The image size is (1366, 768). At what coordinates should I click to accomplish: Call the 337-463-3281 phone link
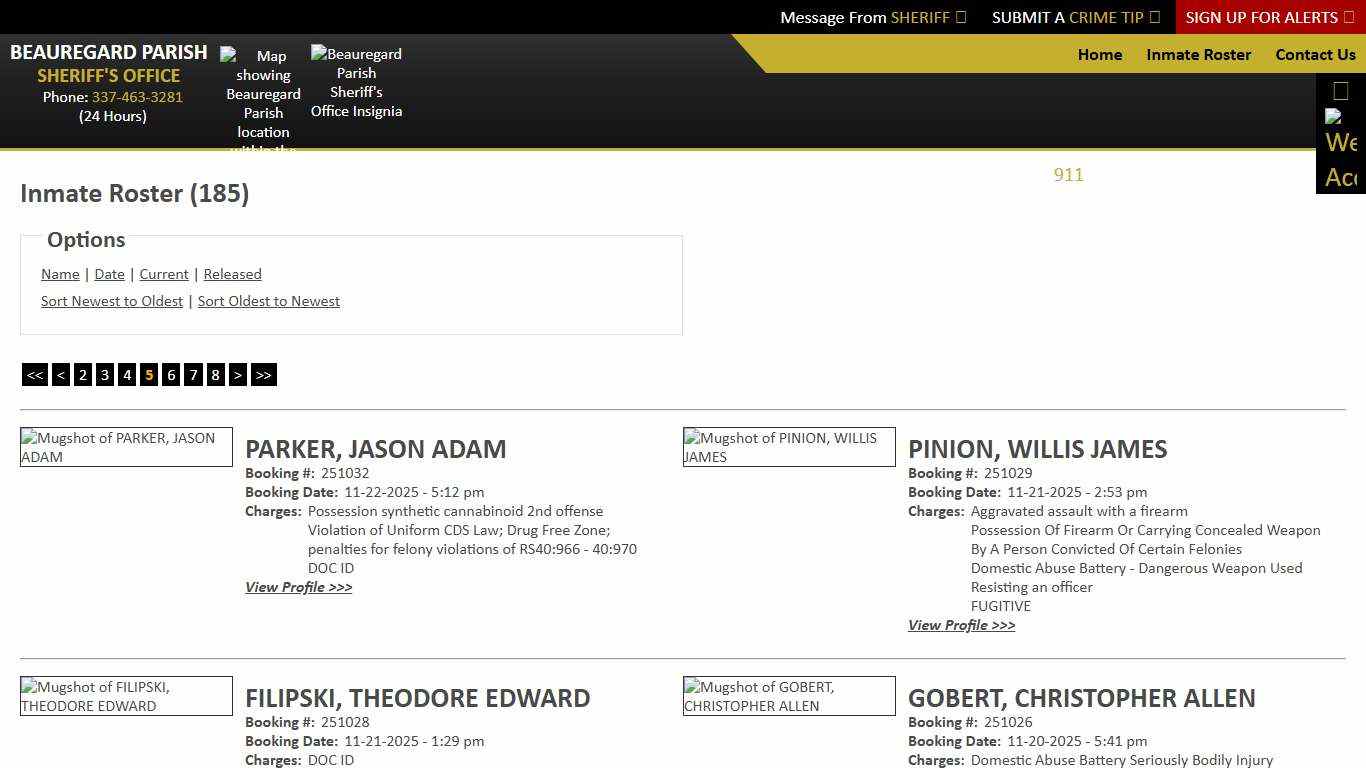(x=137, y=97)
